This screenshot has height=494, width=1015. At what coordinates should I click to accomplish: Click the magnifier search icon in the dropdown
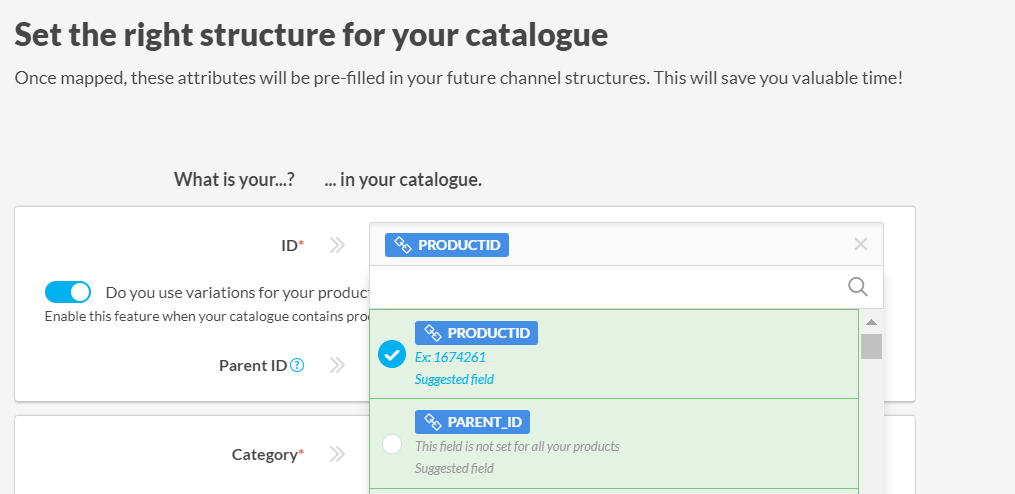[857, 287]
